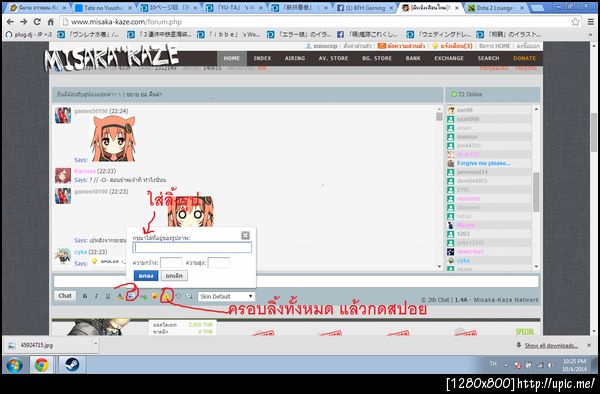Click cyka username at 22:23 message
The width and height of the screenshot is (600, 394).
coord(80,252)
